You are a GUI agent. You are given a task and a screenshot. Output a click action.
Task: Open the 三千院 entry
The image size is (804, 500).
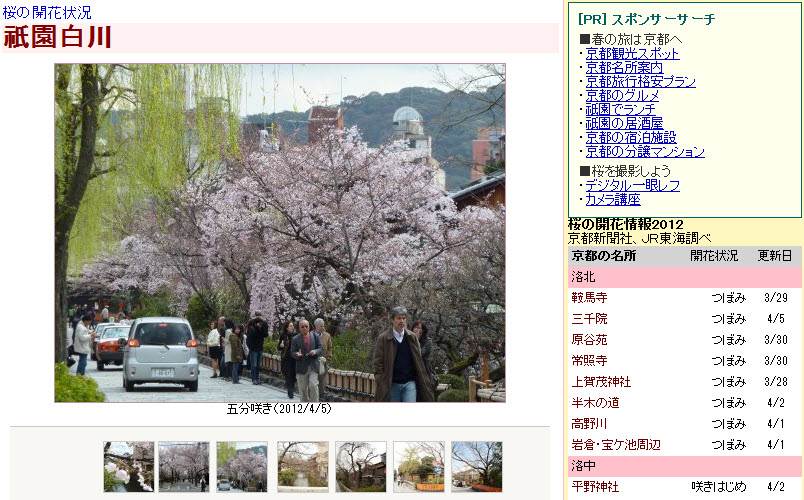click(590, 319)
